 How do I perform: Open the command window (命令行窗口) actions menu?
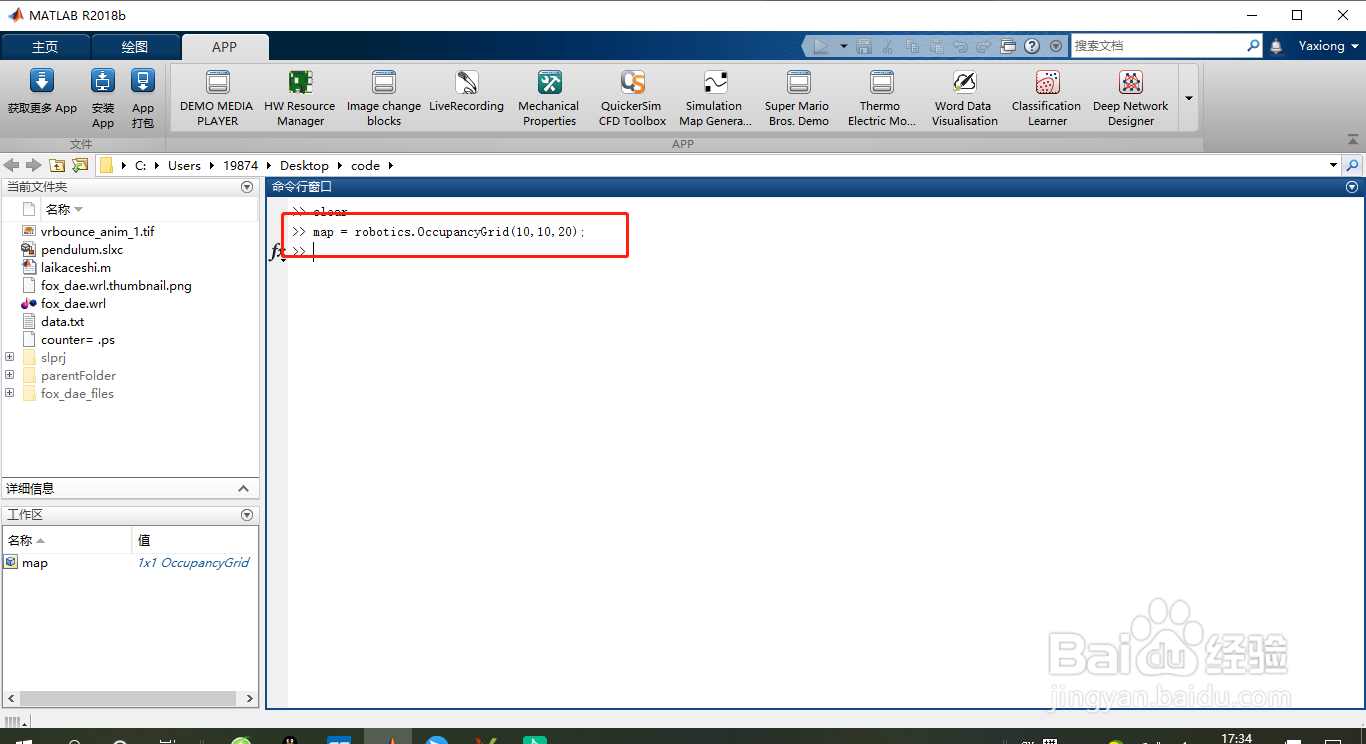[1352, 187]
